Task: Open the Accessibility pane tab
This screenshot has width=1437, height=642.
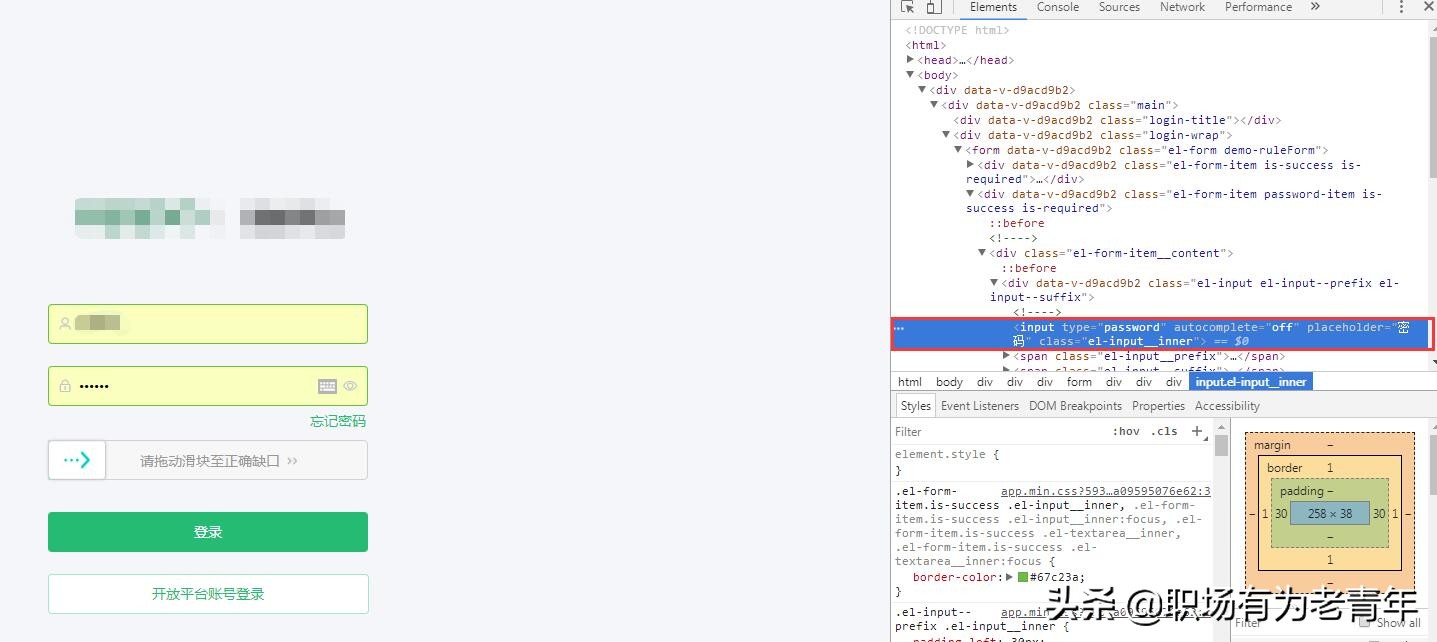Action: coord(1227,406)
